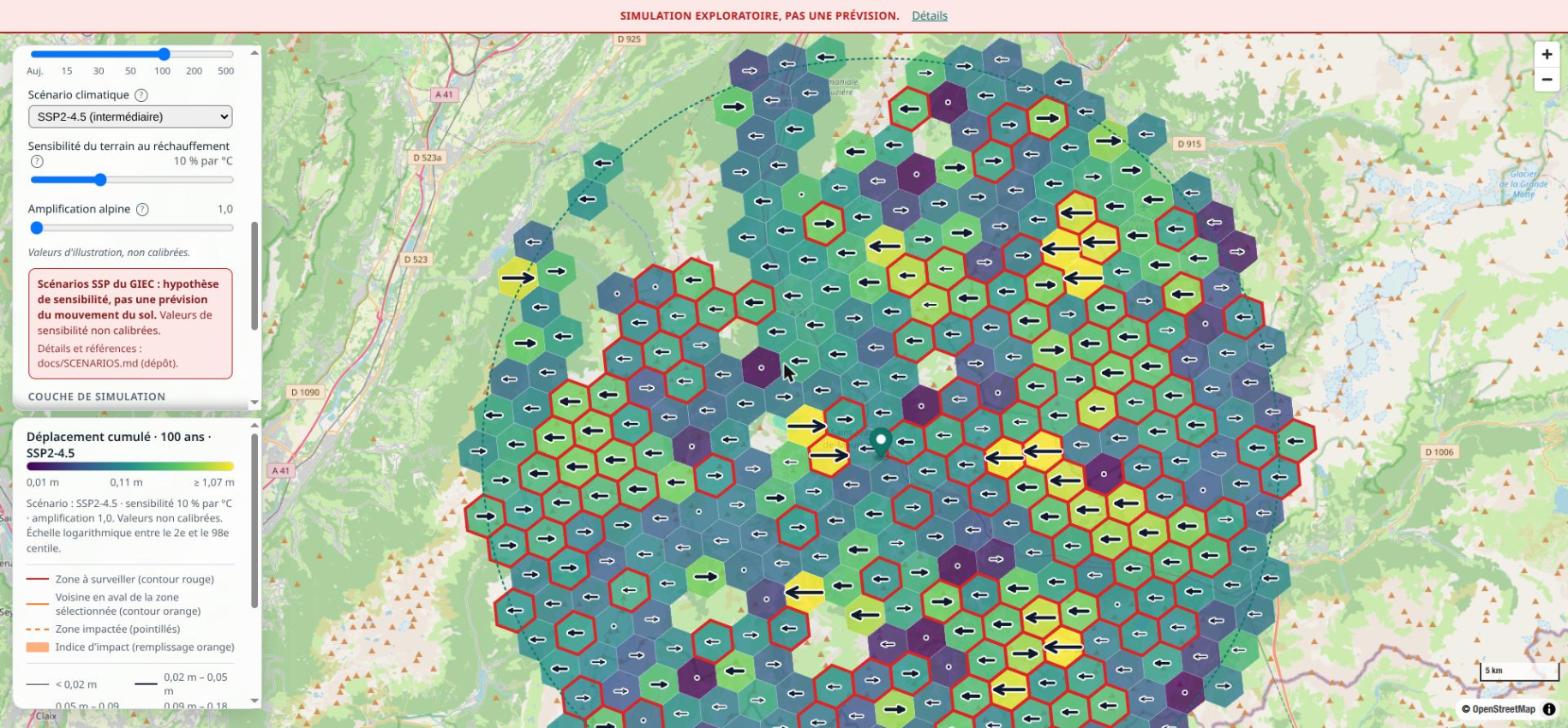Click the settings panel scroll-down arrow
Viewport: 1568px width, 728px height.
tap(254, 402)
